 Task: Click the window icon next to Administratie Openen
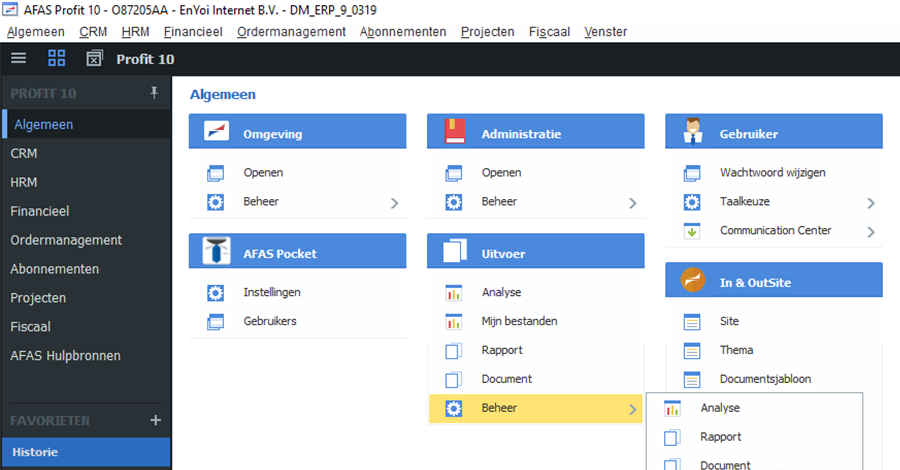(x=453, y=173)
